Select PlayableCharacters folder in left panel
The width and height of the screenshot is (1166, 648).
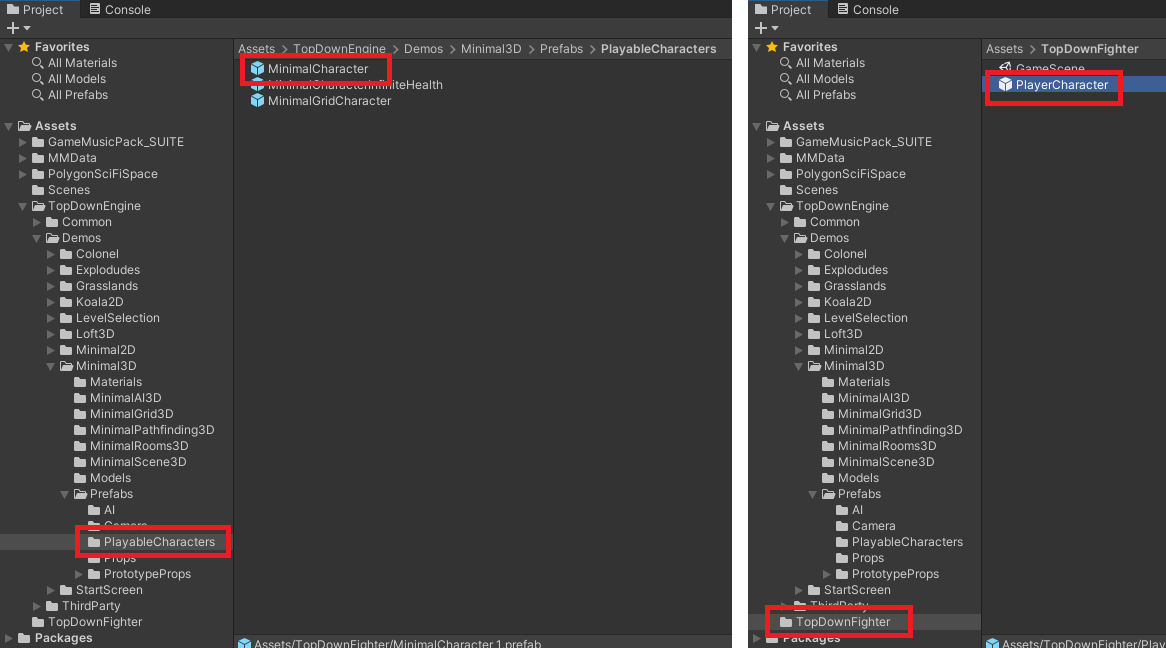152,542
